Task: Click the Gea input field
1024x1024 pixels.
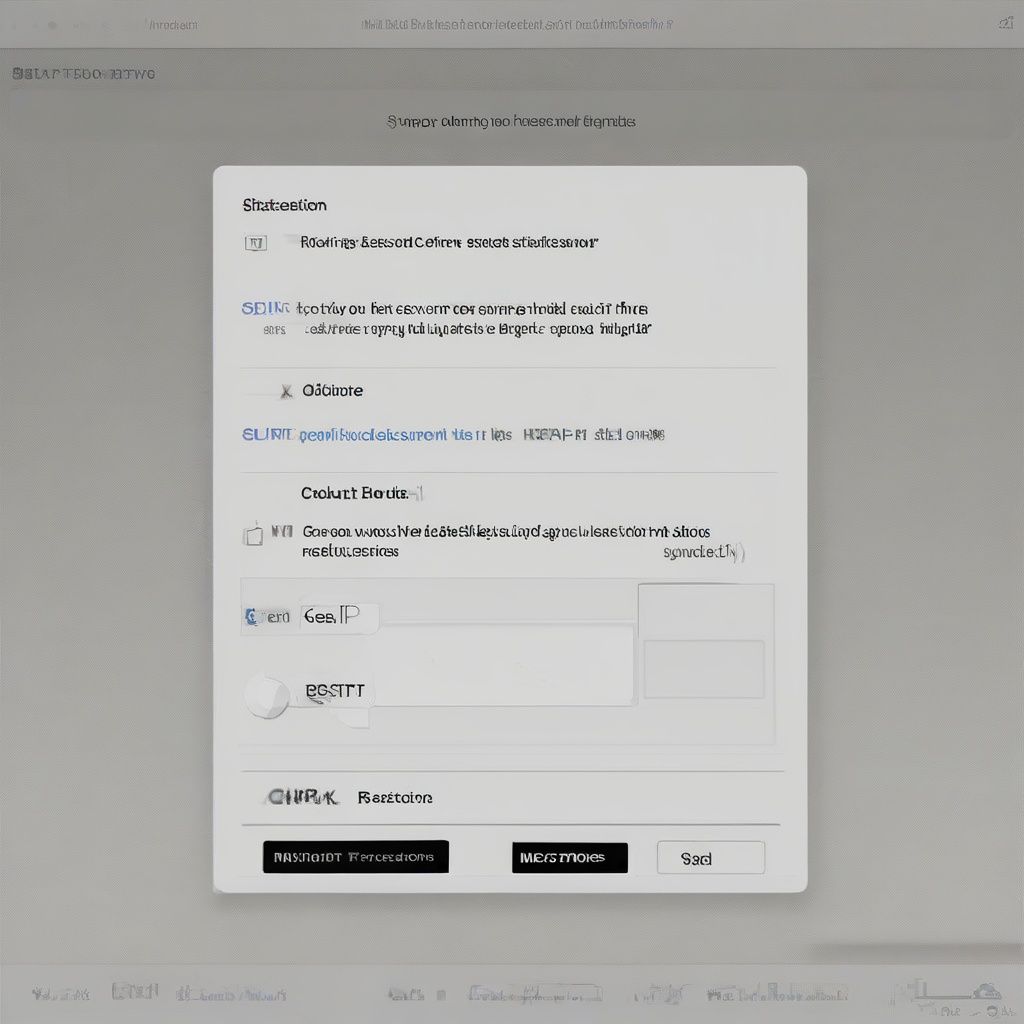Action: (x=338, y=618)
